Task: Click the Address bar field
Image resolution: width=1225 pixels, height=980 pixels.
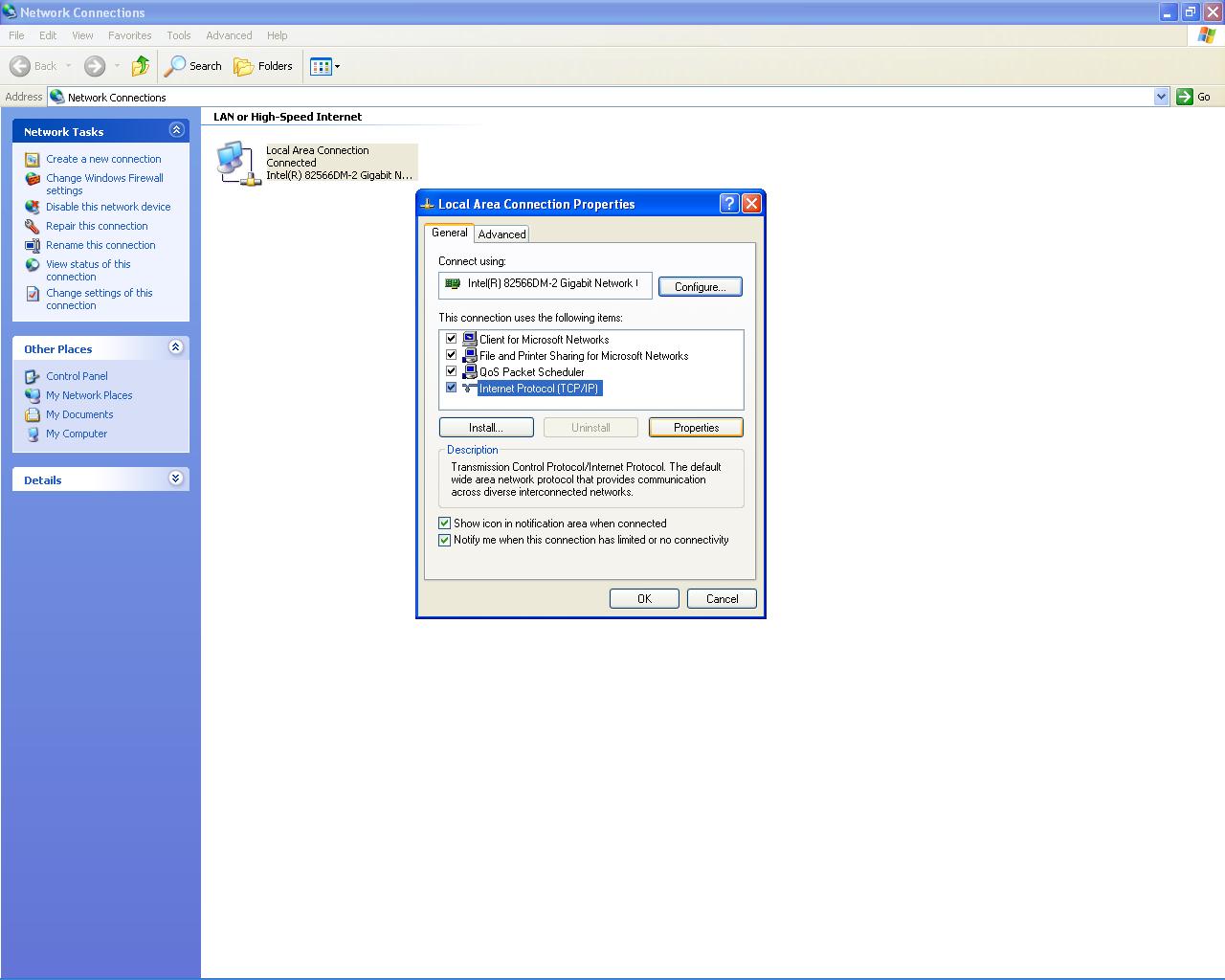Action: [x=609, y=97]
